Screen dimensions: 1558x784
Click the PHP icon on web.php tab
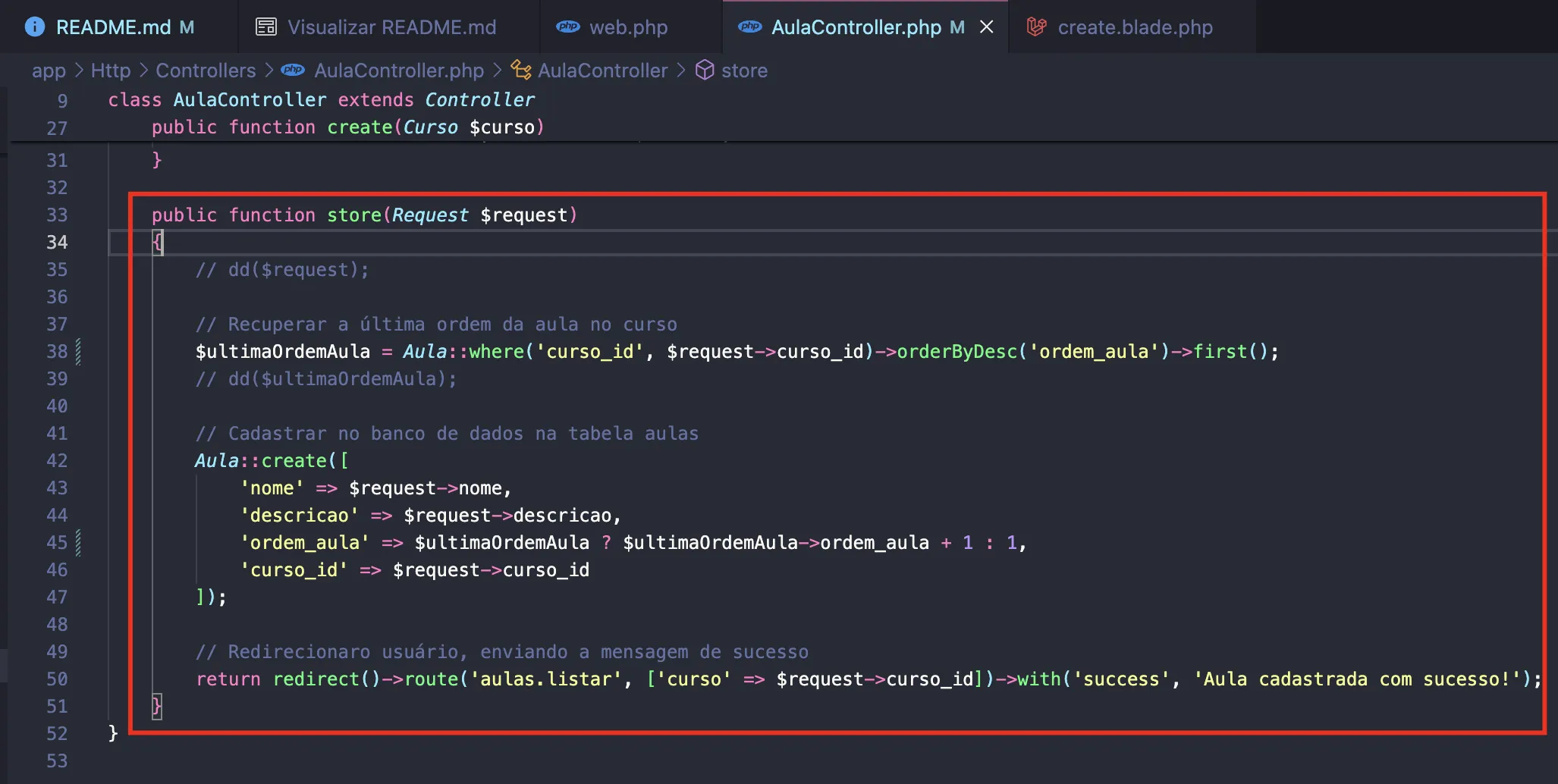click(x=567, y=27)
